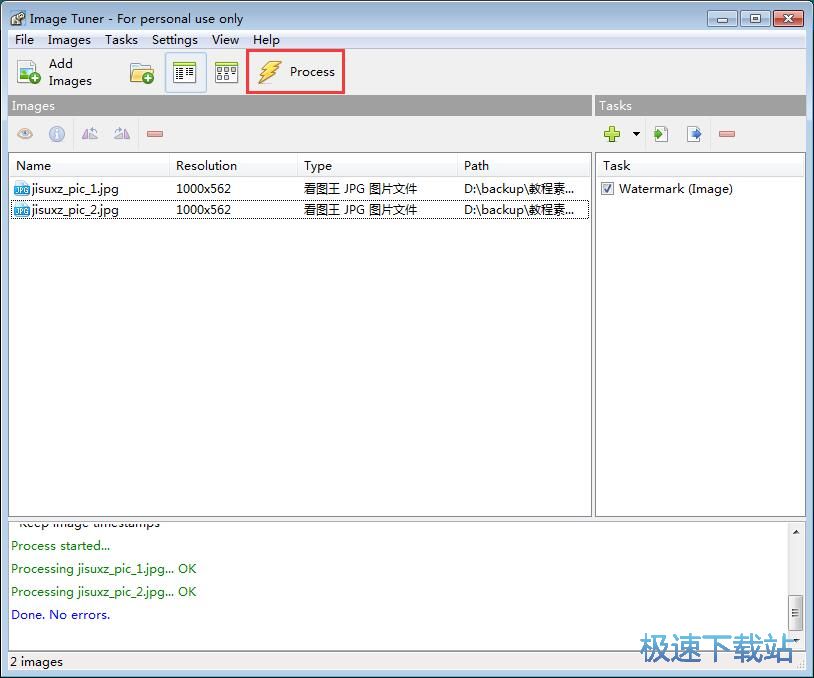Select the jisuxz_pic_2.jpg file row
This screenshot has height=678, width=814.
(x=300, y=210)
